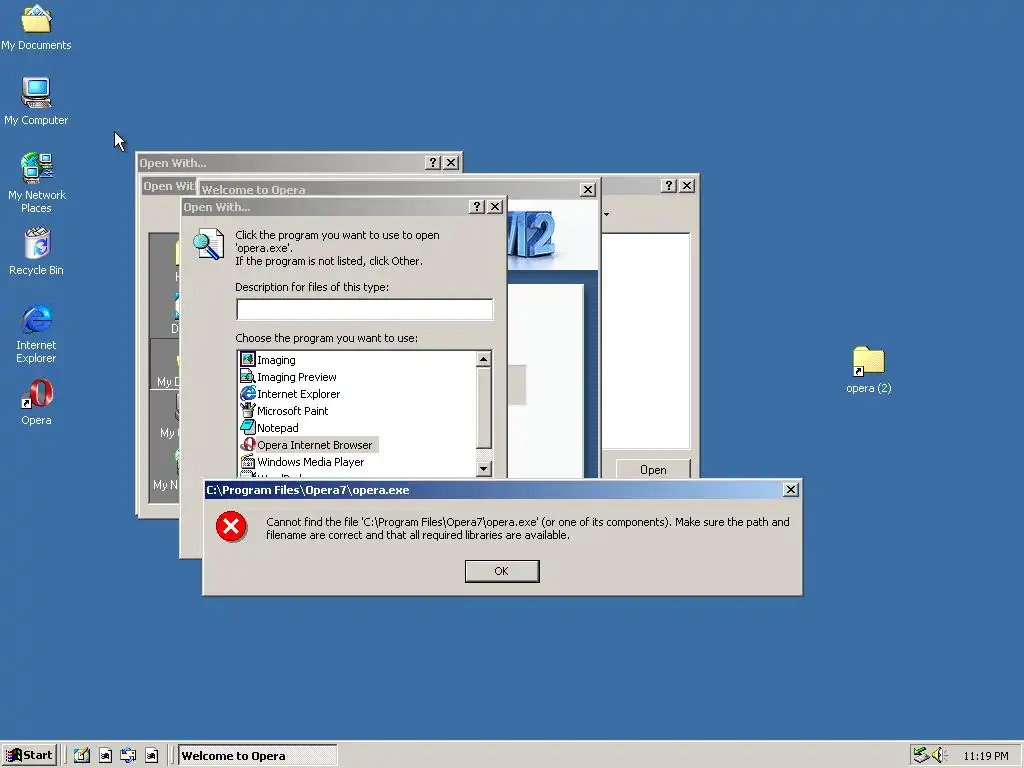
Task: Select My Network Places icon
Action: point(36,183)
